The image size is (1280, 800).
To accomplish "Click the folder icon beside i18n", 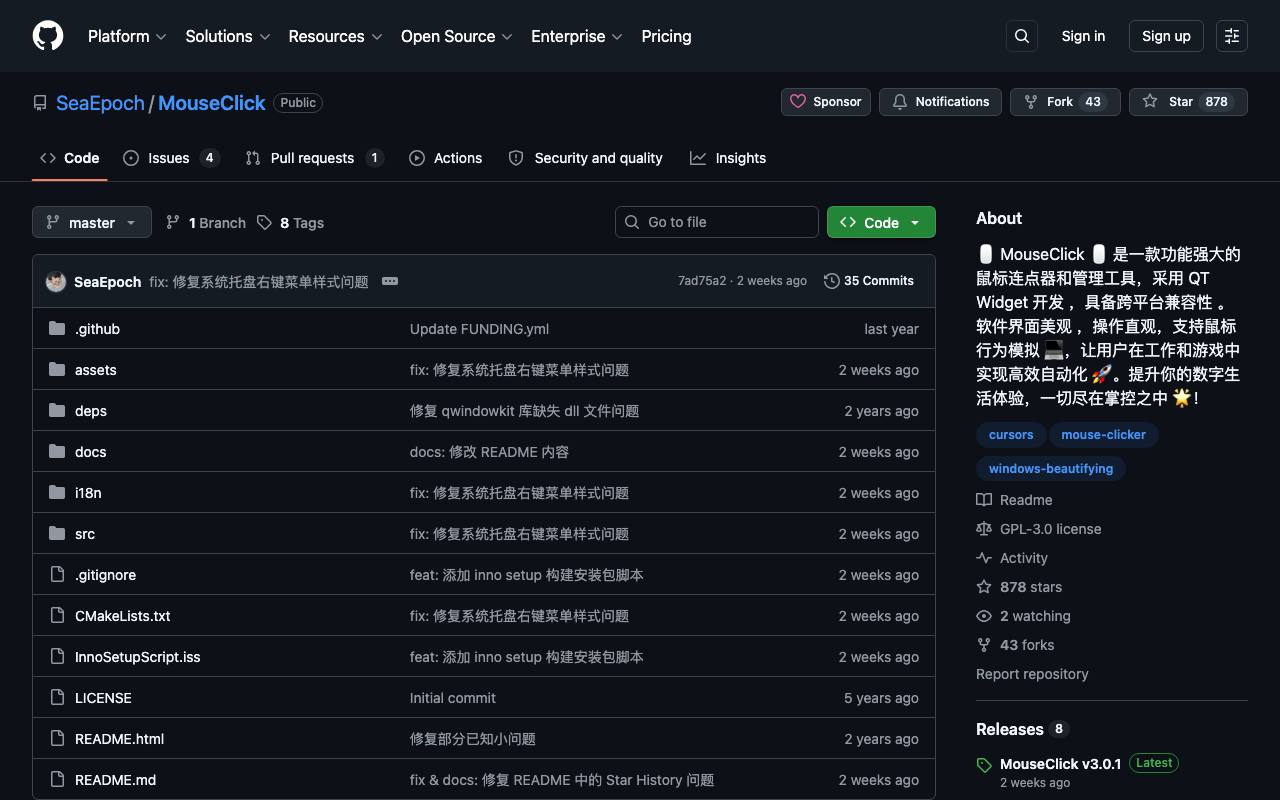I will tap(57, 493).
